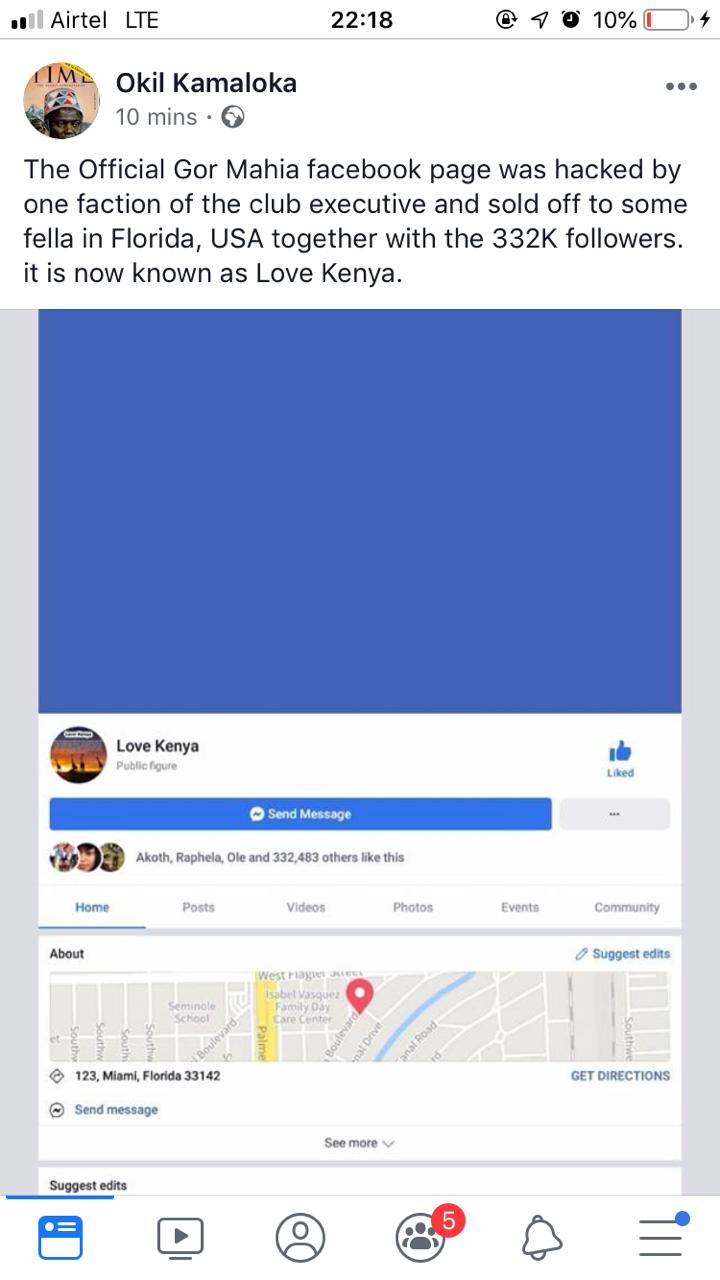Switch to the Posts tab
The width and height of the screenshot is (720, 1280).
[198, 907]
